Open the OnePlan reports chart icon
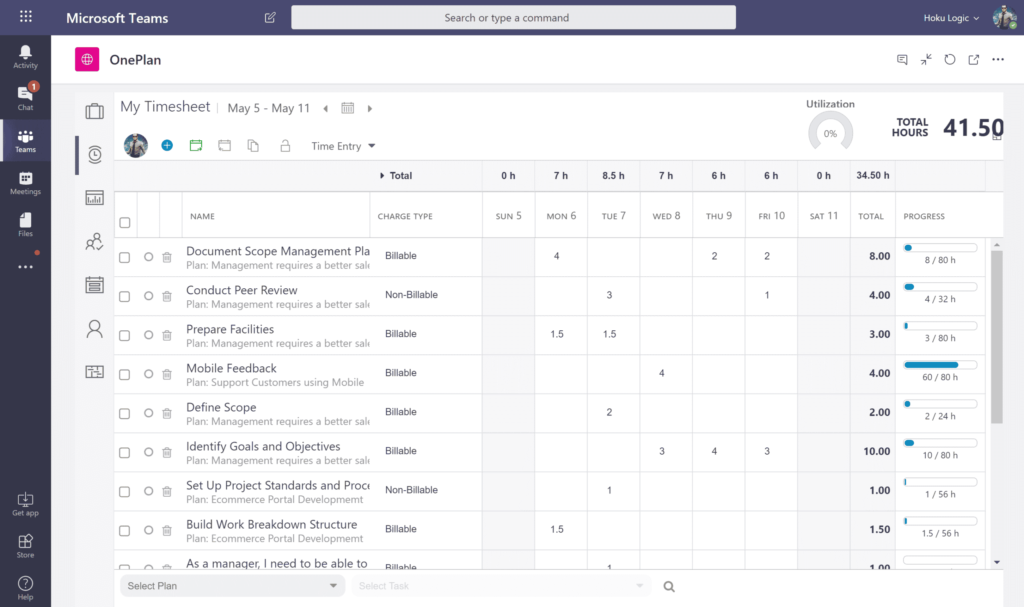This screenshot has height=607, width=1024. coord(95,197)
